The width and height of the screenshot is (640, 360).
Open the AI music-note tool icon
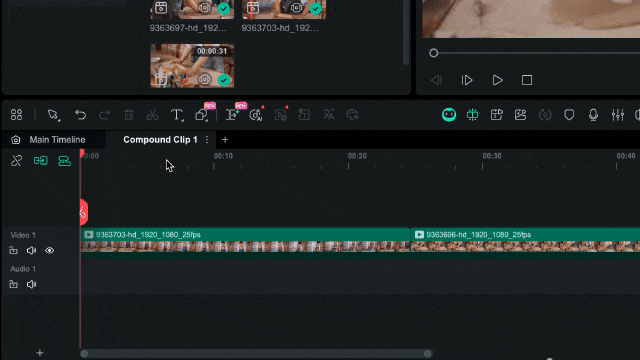pyautogui.click(x=256, y=115)
